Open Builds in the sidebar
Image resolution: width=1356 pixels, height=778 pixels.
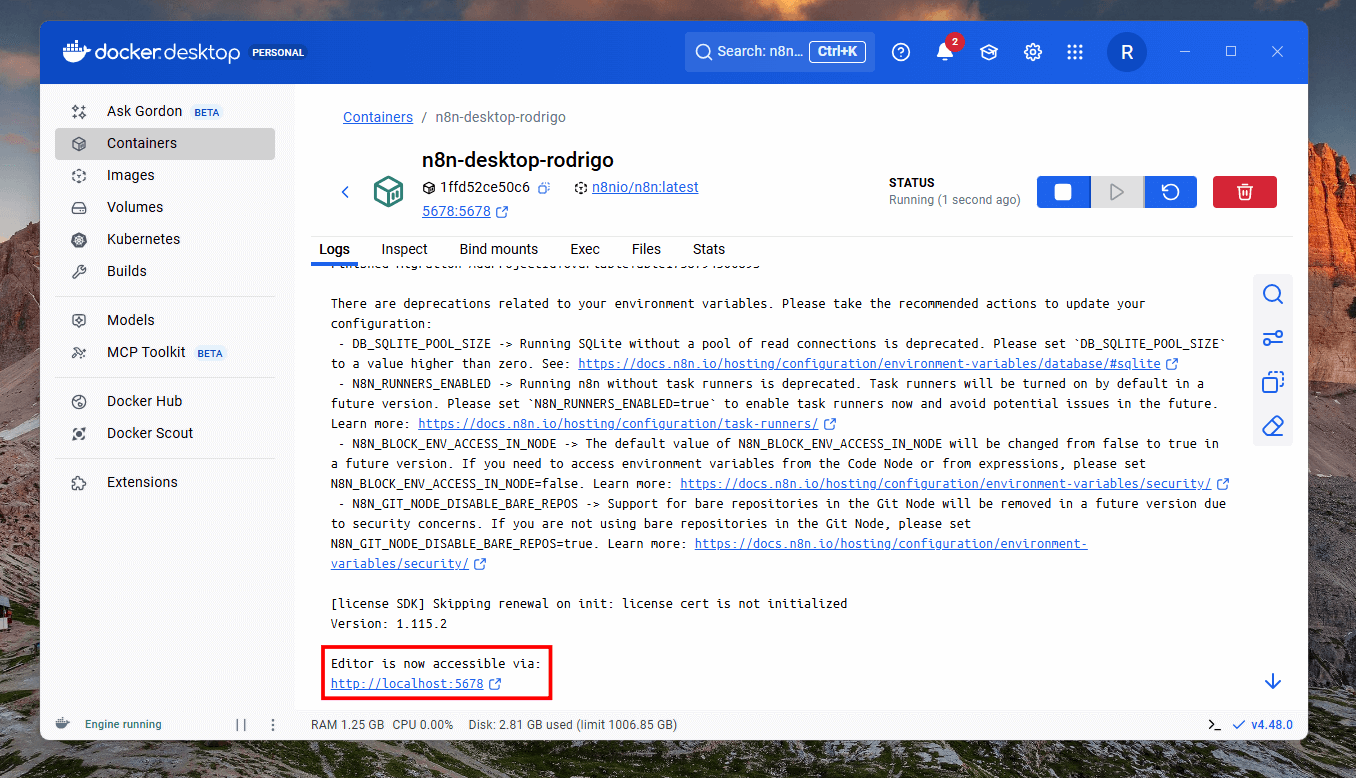165,272
